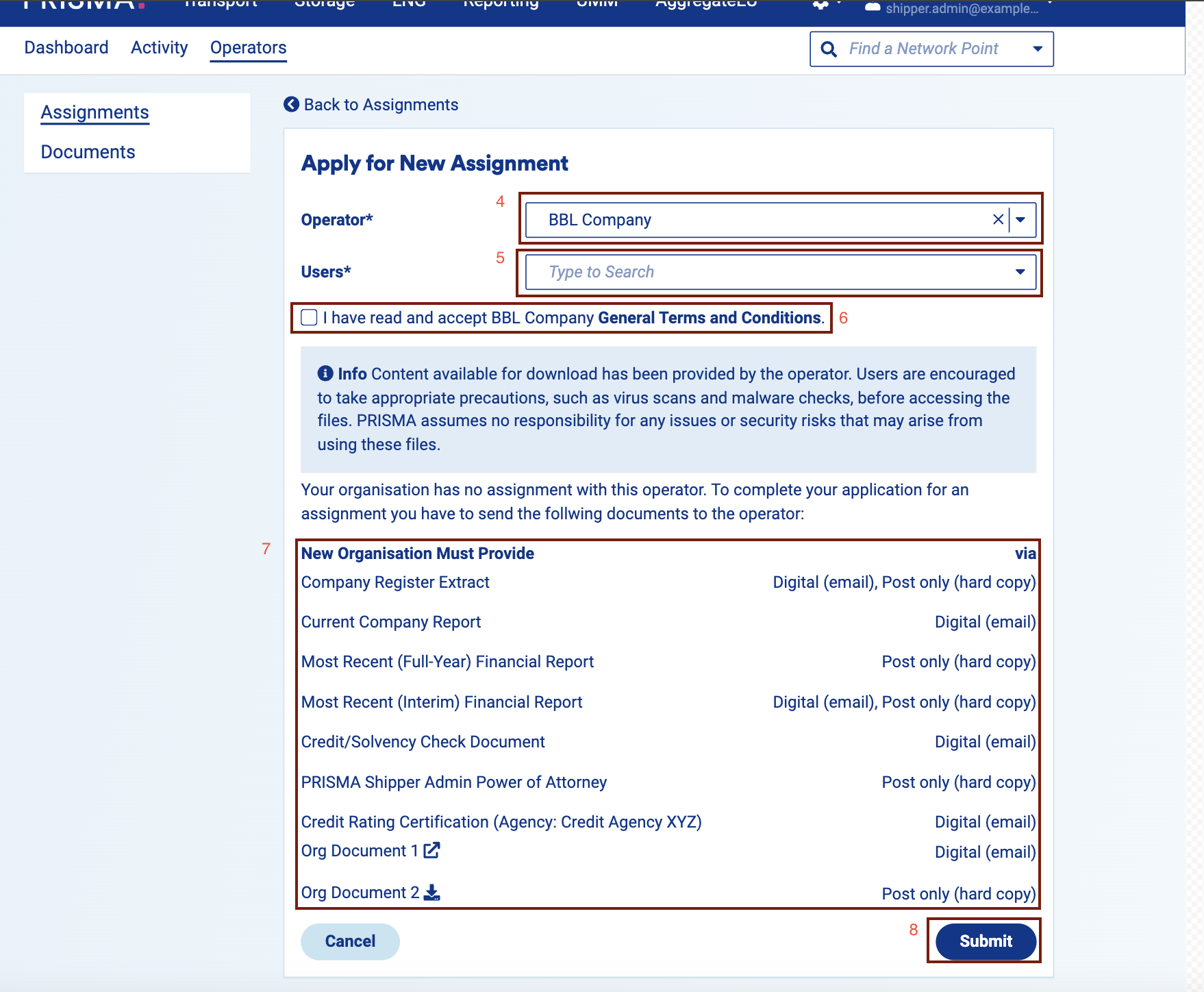
Task: Click 'PRISMA Shipper Admin Power of Attorney' text
Action: tap(454, 782)
